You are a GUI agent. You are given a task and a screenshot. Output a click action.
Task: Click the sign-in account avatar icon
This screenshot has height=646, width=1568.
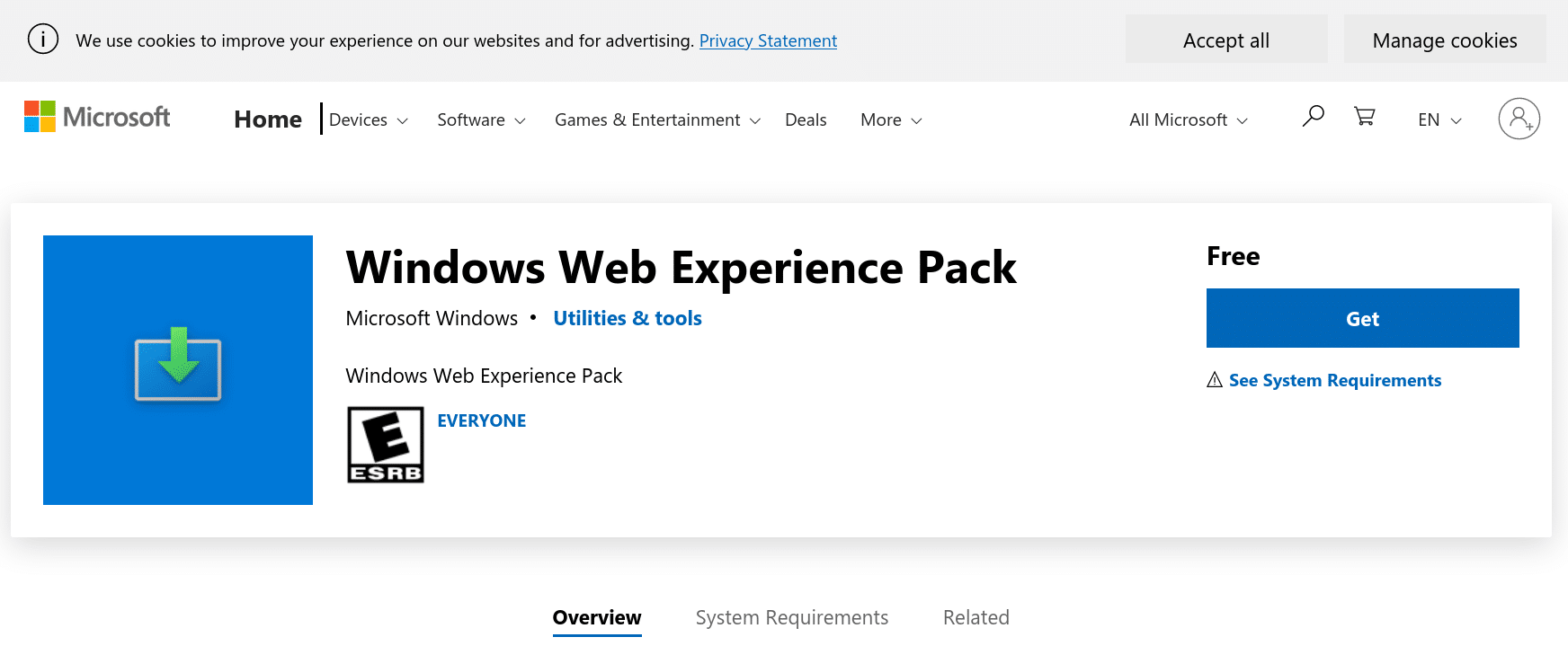click(1519, 119)
